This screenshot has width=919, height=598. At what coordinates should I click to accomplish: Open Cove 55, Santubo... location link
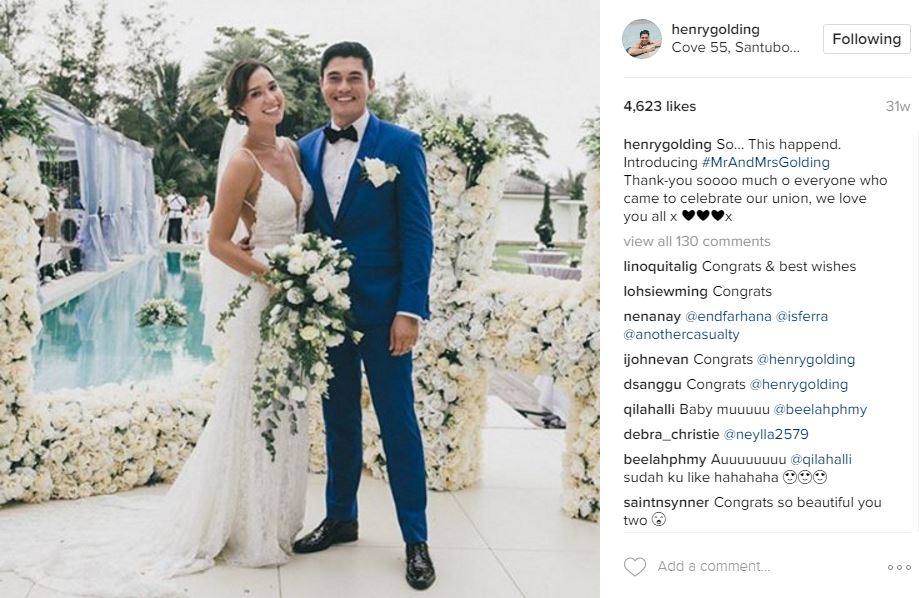coord(735,47)
